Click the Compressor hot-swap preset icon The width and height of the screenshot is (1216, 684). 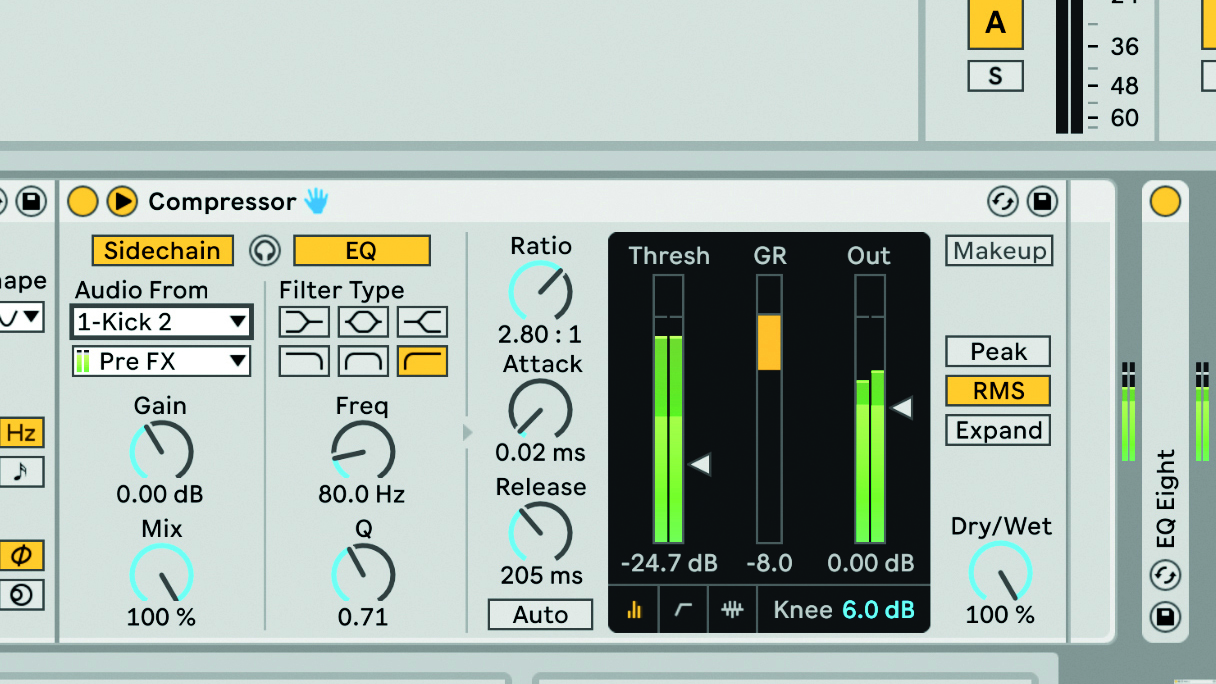click(x=1002, y=202)
